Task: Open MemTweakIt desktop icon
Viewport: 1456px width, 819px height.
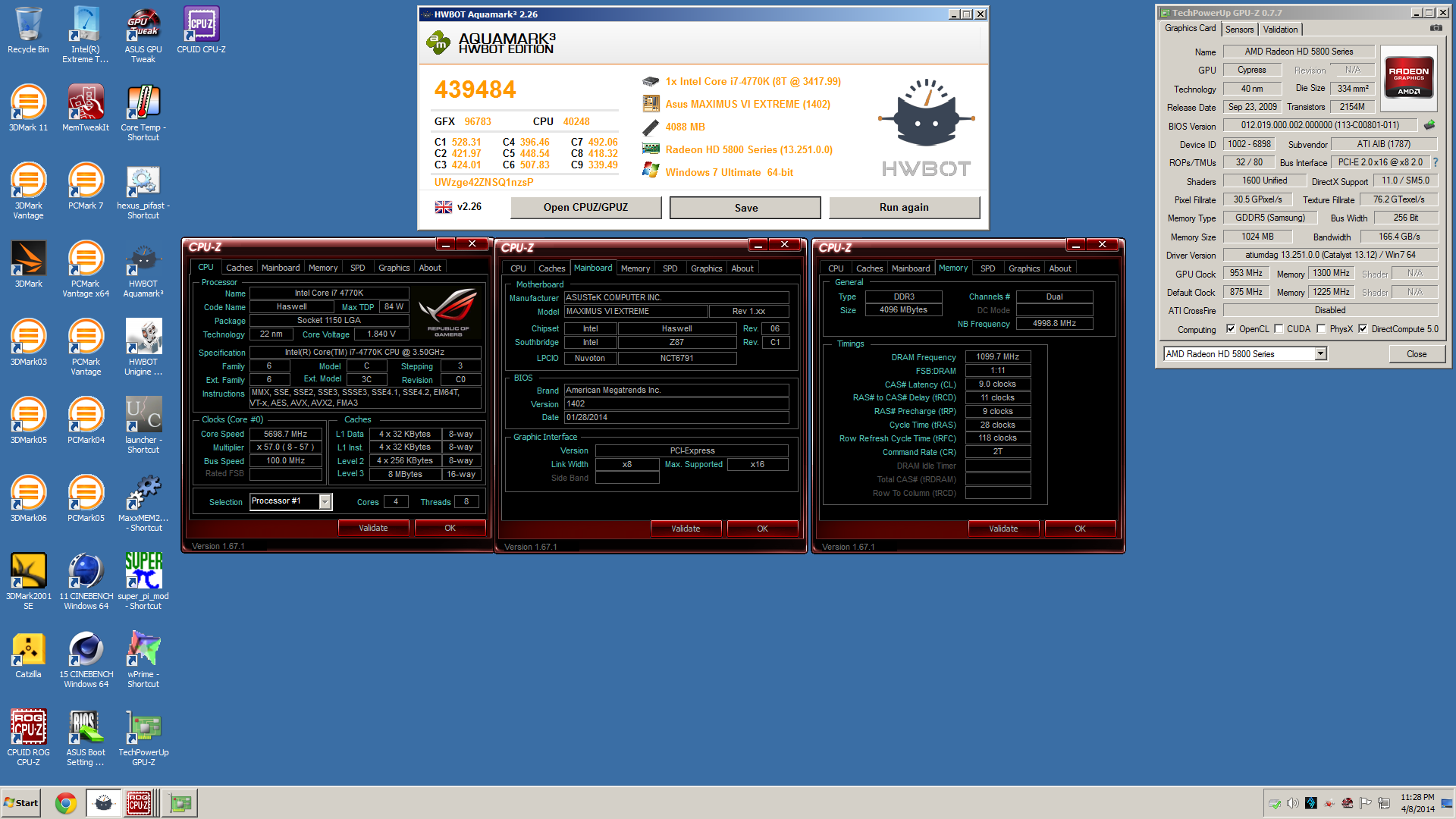Action: pyautogui.click(x=86, y=108)
